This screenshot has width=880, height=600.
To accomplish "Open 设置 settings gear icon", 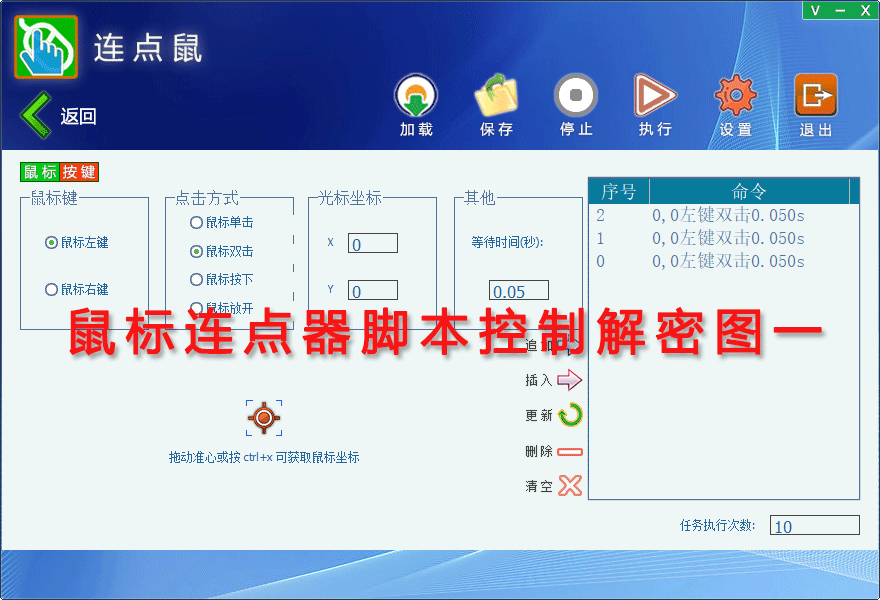I will pos(736,96).
